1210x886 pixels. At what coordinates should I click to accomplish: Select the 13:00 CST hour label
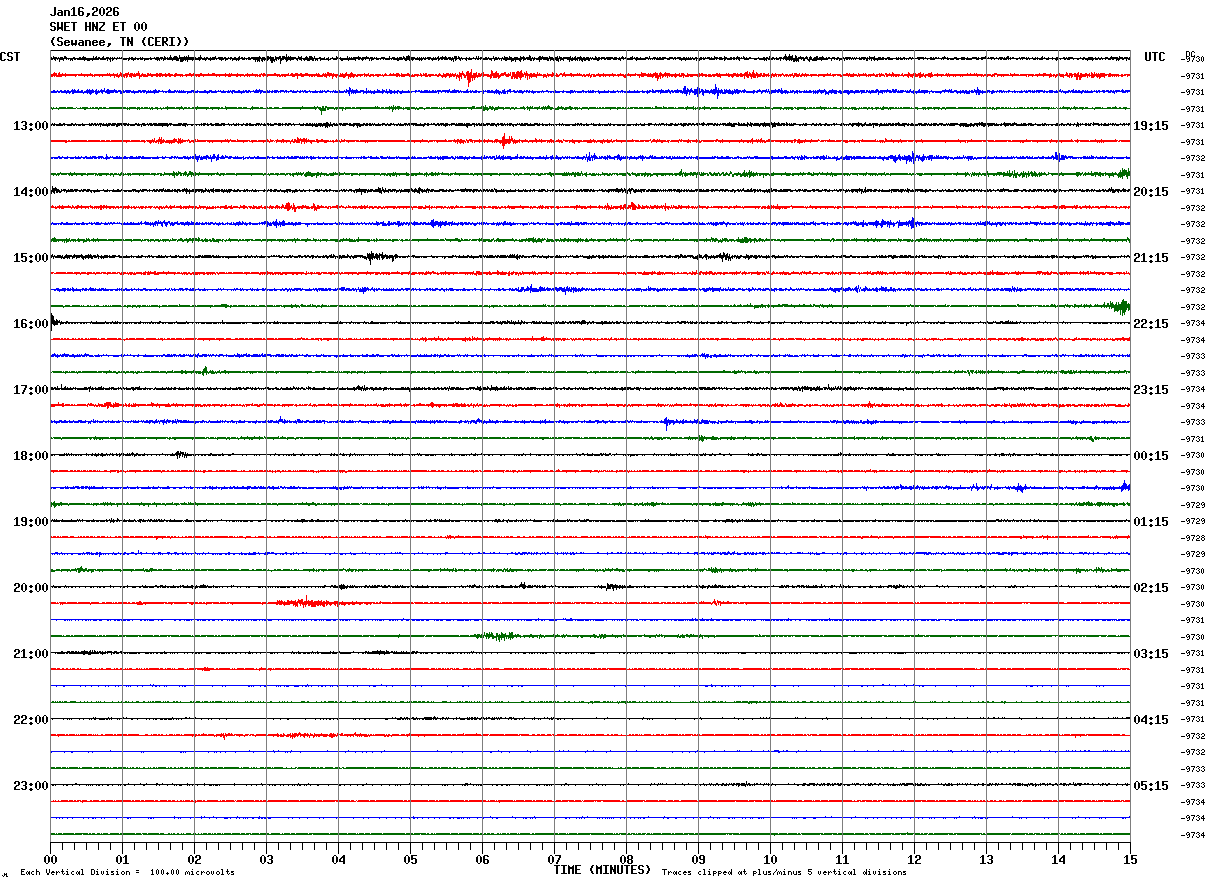pos(31,126)
